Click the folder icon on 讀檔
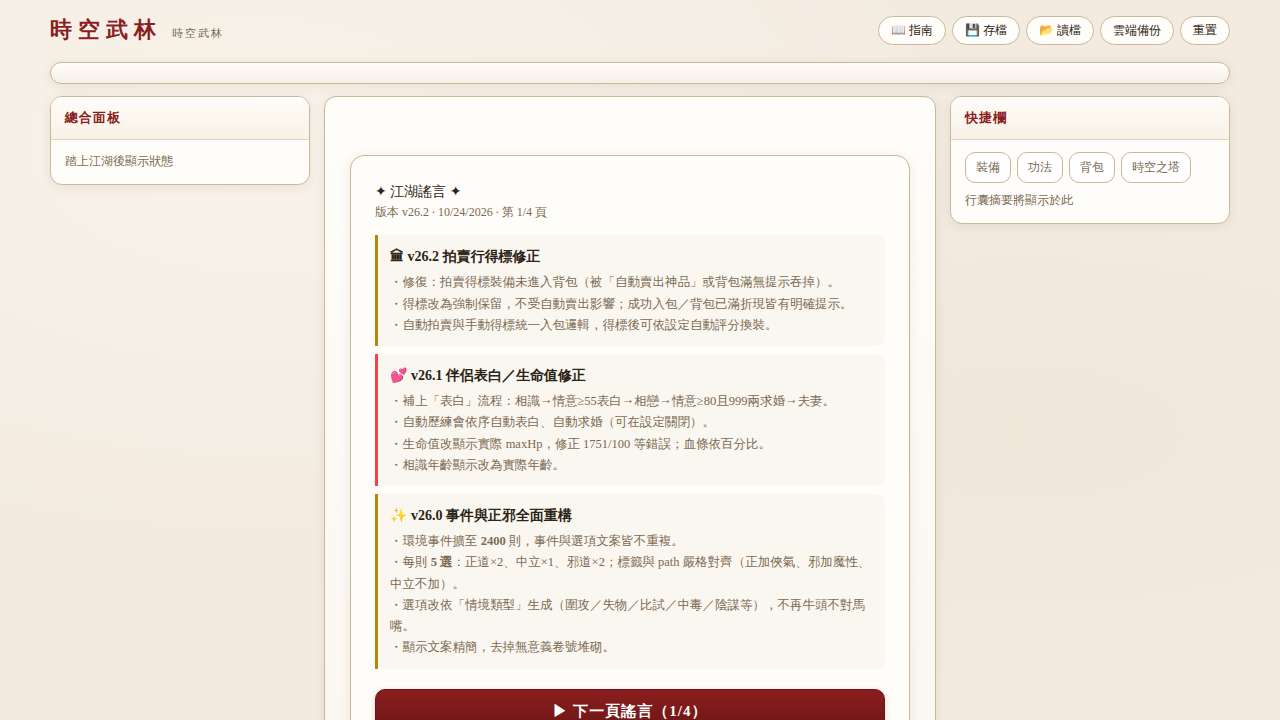The width and height of the screenshot is (1280, 720). (x=1046, y=30)
